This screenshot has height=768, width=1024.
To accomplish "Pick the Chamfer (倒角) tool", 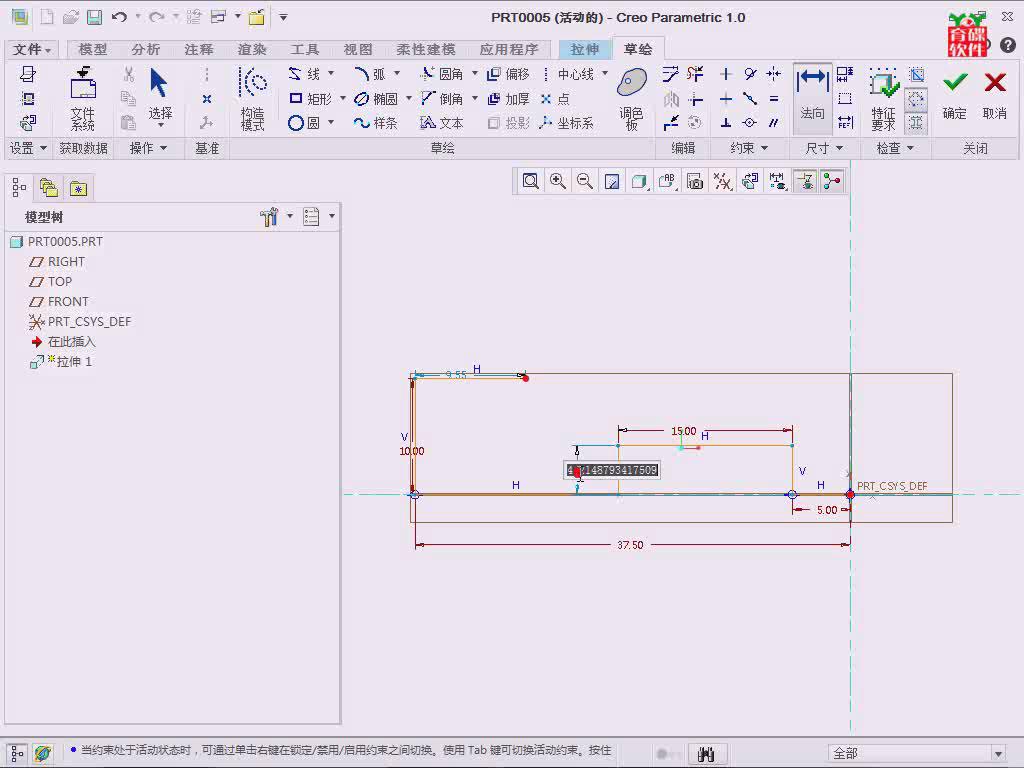I will tap(441, 99).
